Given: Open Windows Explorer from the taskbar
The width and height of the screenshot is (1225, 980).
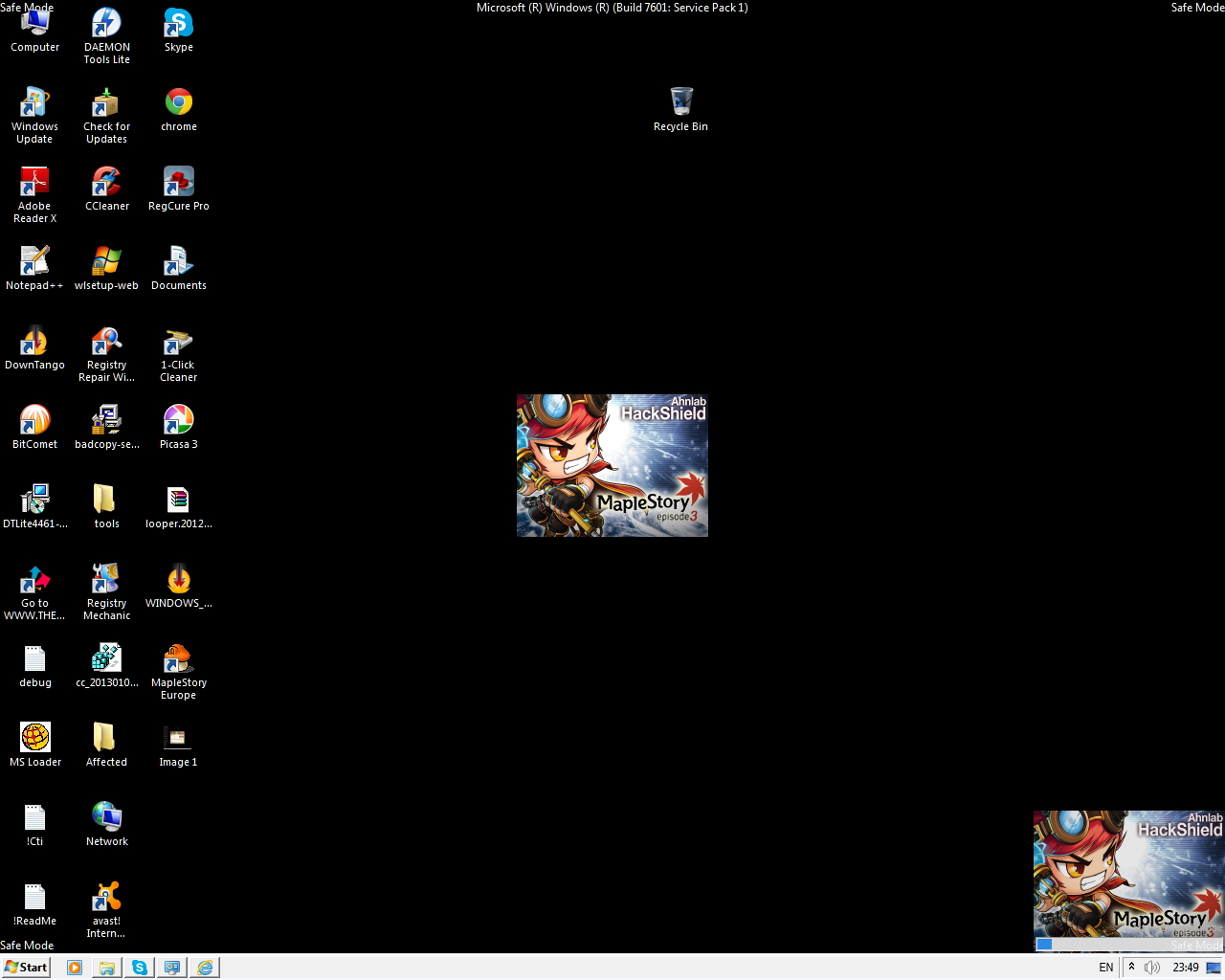Looking at the screenshot, I should pyautogui.click(x=107, y=968).
